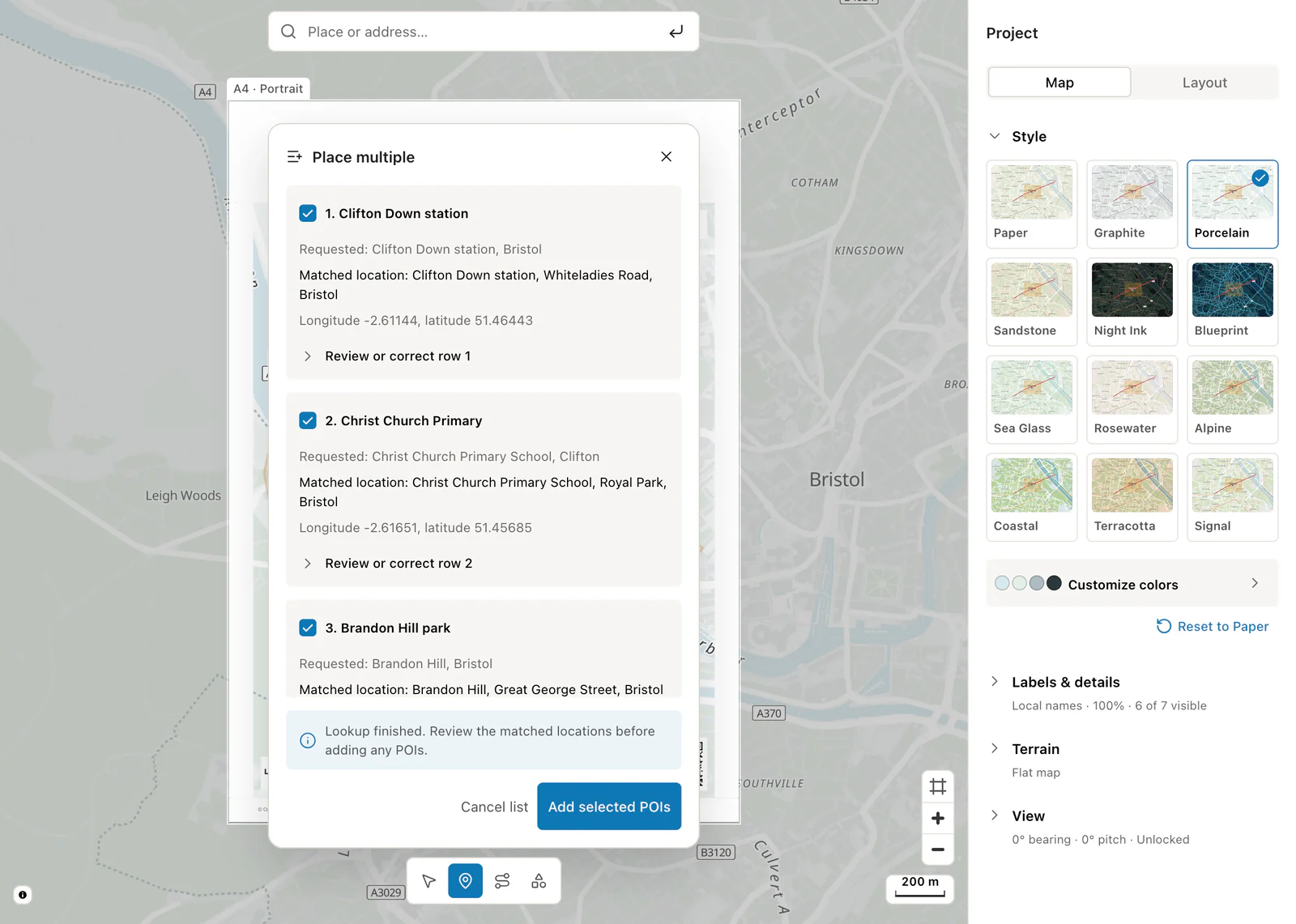1296x924 pixels.
Task: Uncheck Clifton Down station checkbox
Action: pos(308,213)
